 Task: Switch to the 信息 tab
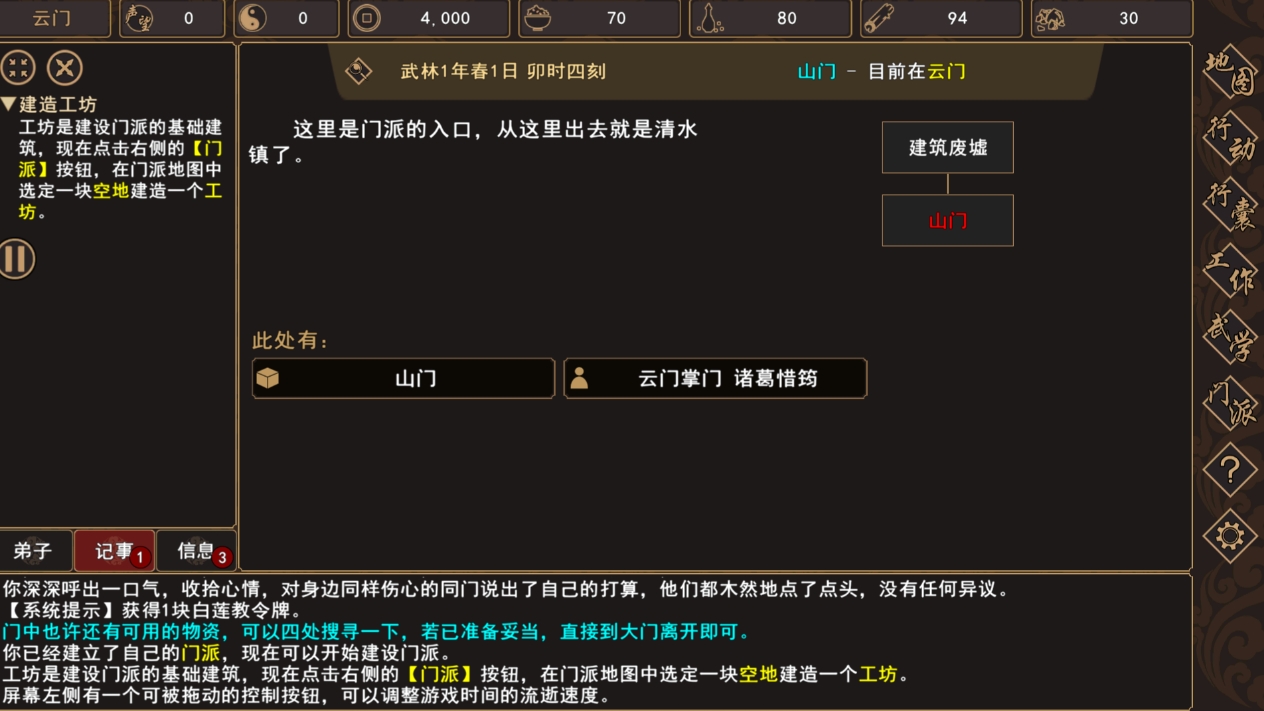tap(196, 551)
